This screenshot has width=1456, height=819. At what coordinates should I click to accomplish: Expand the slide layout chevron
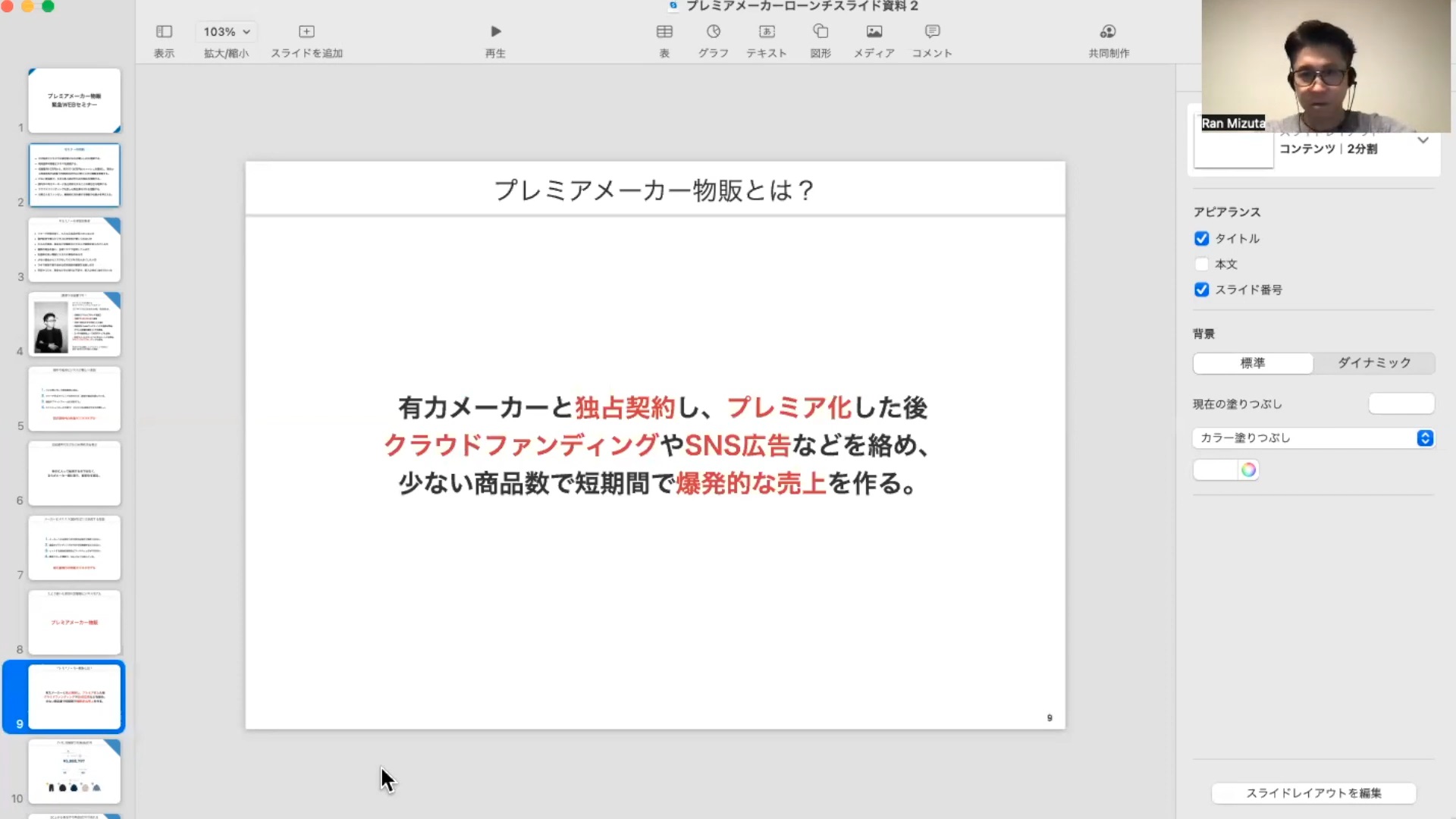(1423, 140)
